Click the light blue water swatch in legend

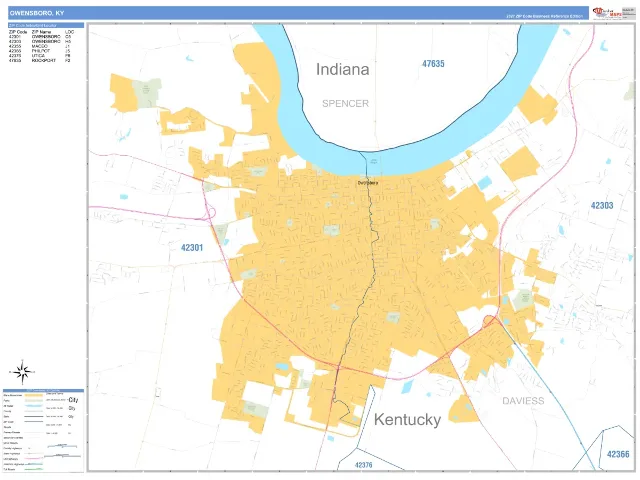pos(34,406)
